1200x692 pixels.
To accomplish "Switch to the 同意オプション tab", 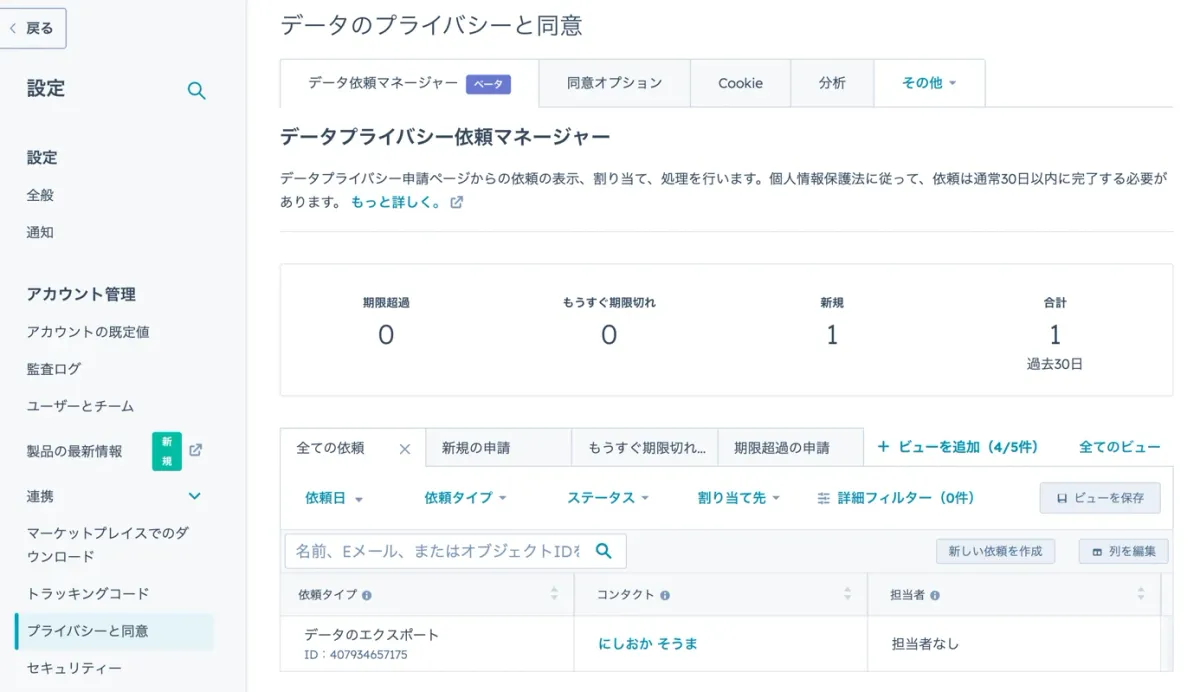I will click(614, 83).
